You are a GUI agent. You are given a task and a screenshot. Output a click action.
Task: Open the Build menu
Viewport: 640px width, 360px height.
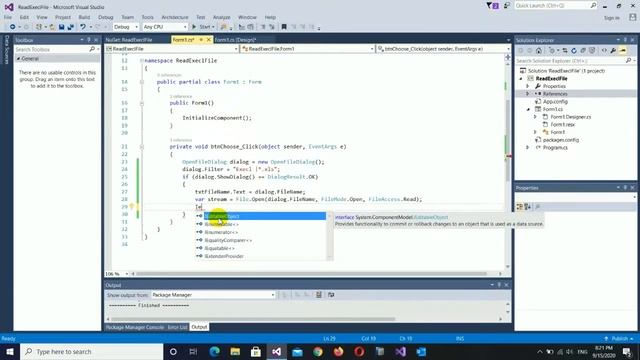pyautogui.click(x=84, y=17)
